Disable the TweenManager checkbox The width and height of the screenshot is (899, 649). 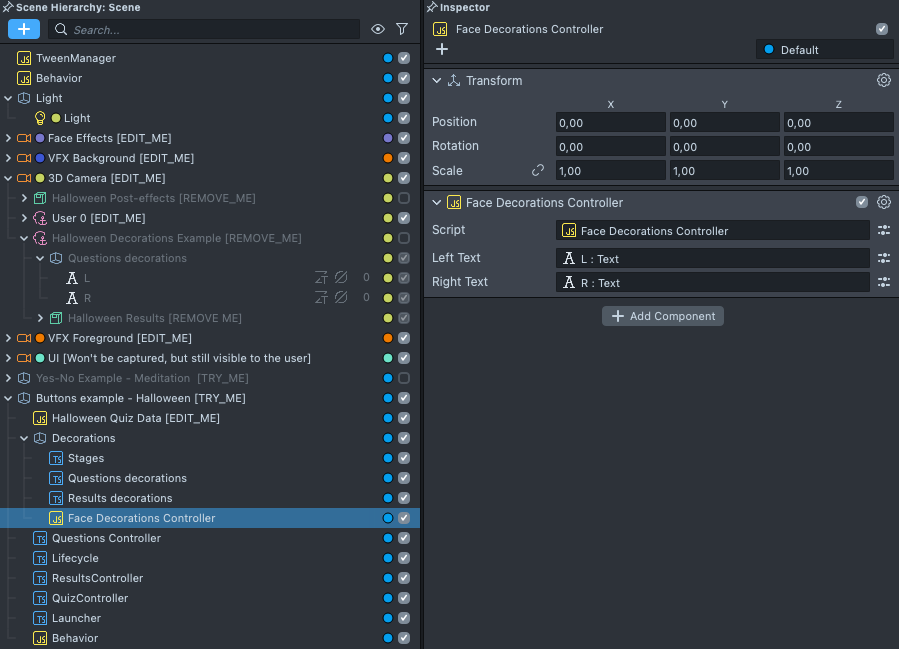coord(404,58)
